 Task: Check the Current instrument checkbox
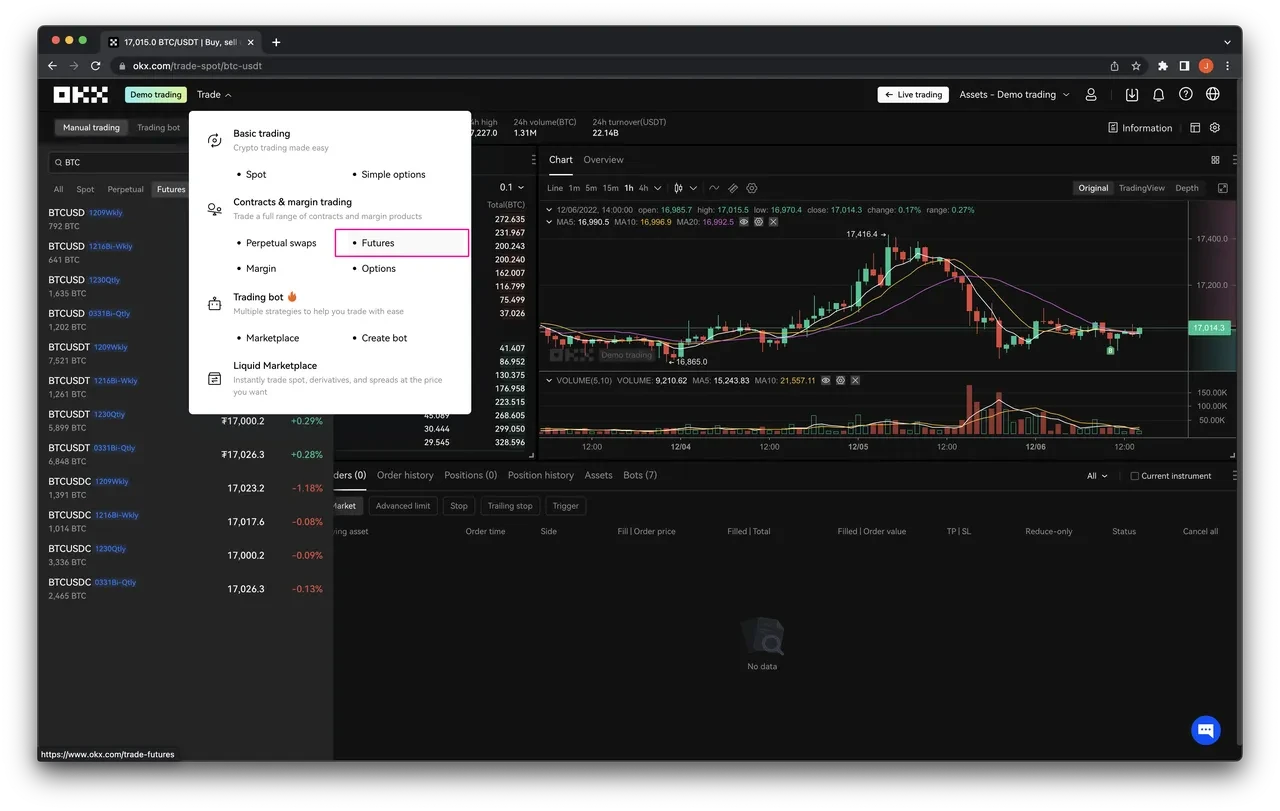pos(1134,476)
